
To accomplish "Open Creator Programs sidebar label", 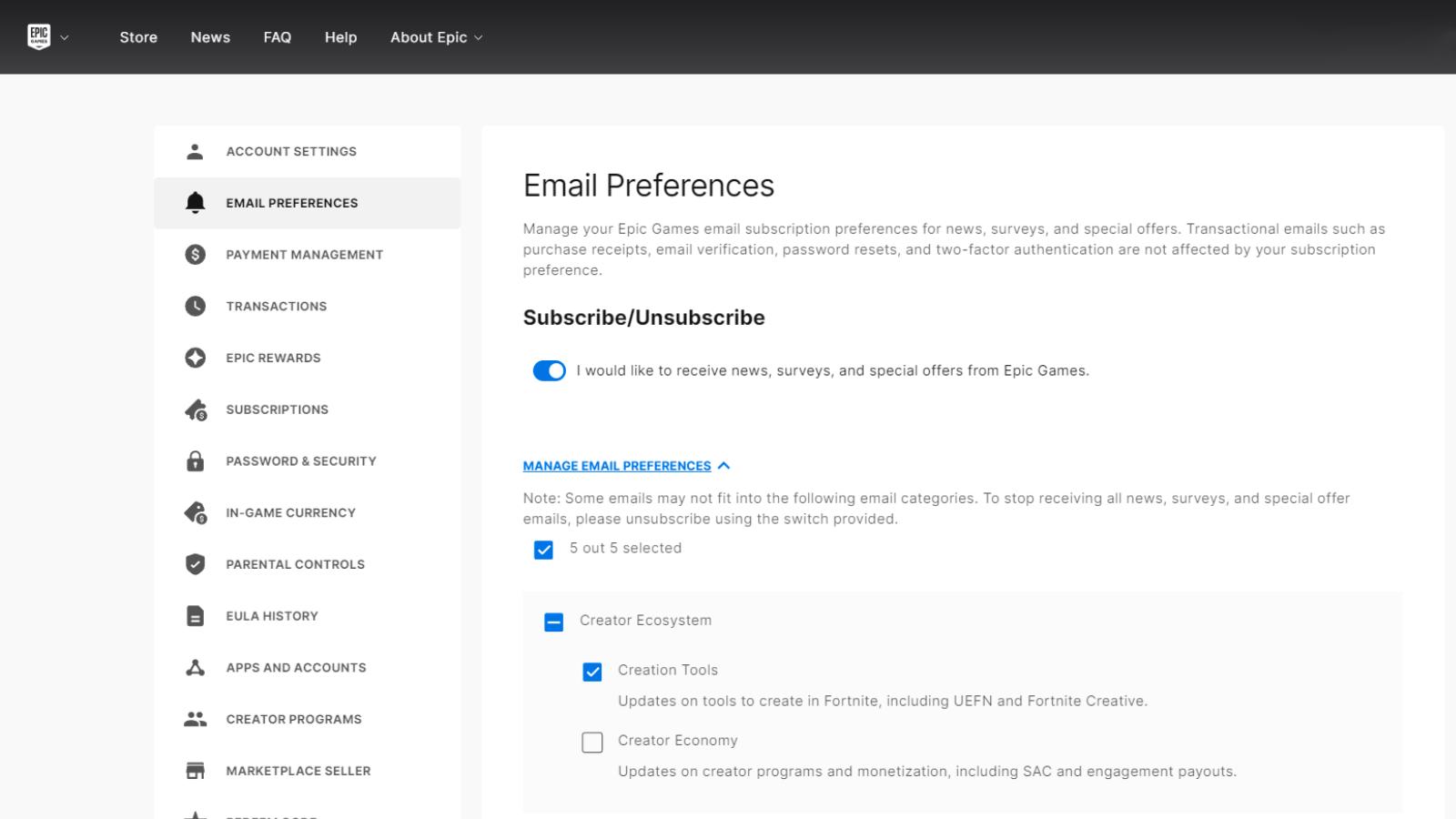I will [x=294, y=719].
